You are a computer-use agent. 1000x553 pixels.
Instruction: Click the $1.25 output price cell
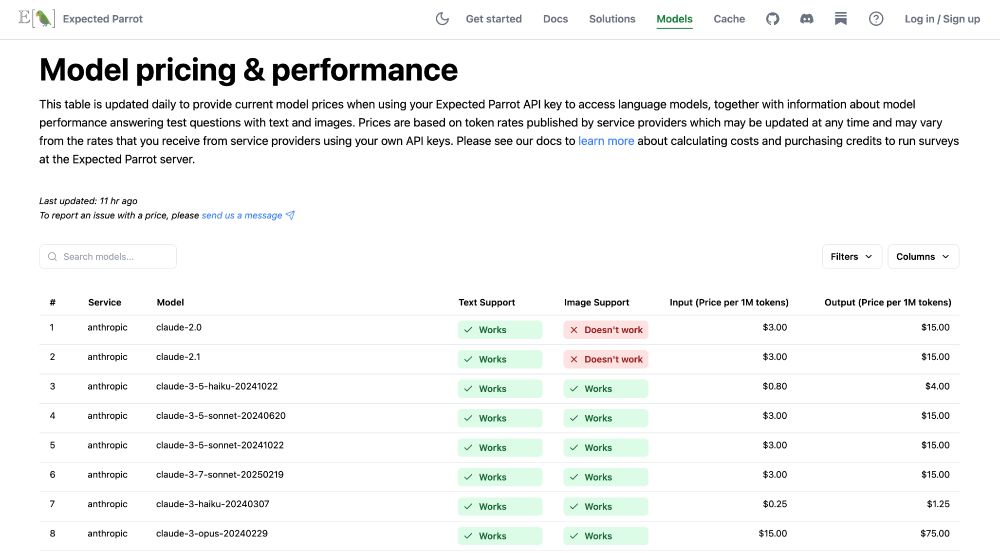coord(938,504)
